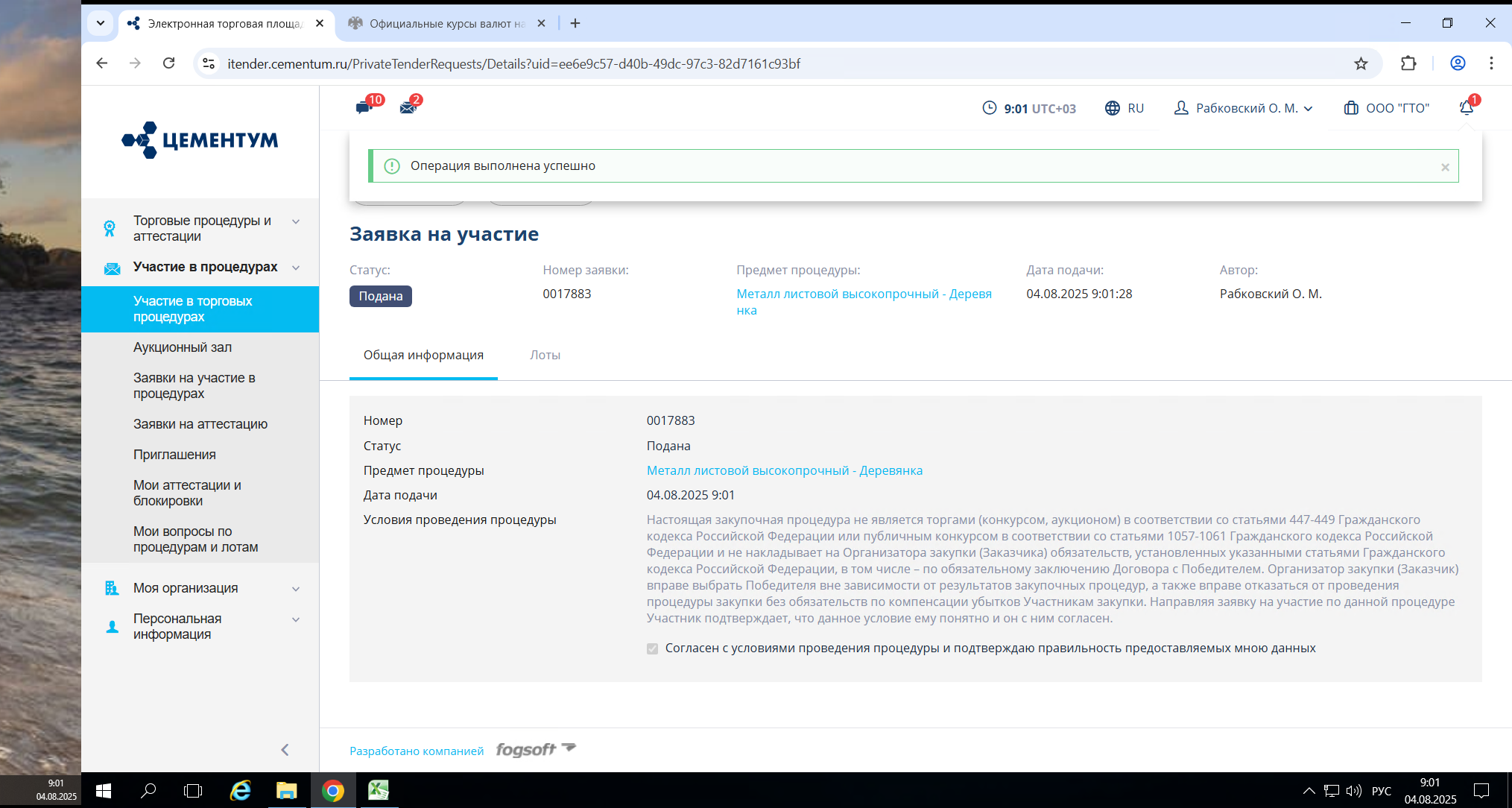
Task: Open Заявки на участие в процедурах
Action: tap(194, 385)
